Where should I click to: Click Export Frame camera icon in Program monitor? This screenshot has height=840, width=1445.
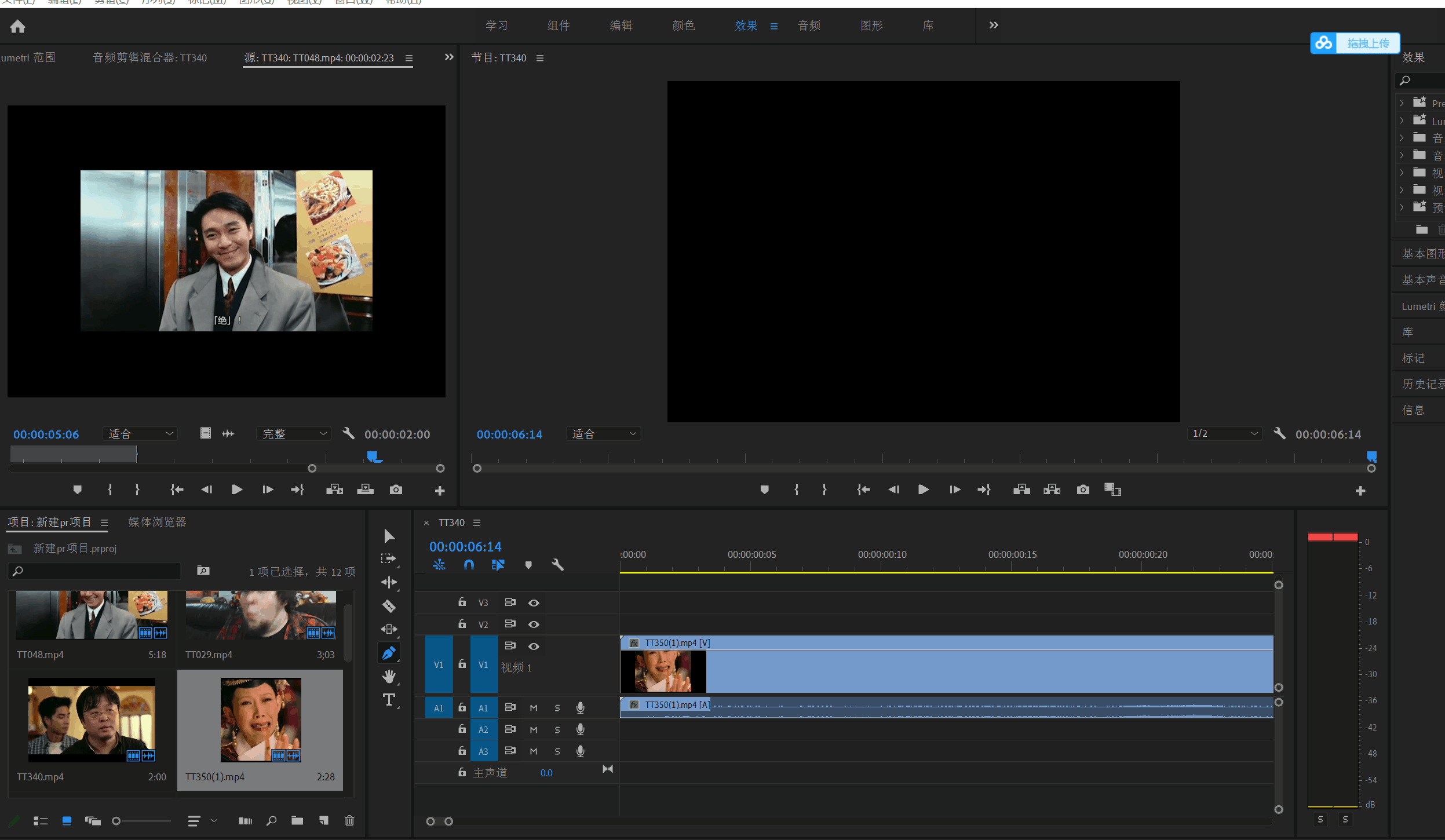click(x=1082, y=490)
